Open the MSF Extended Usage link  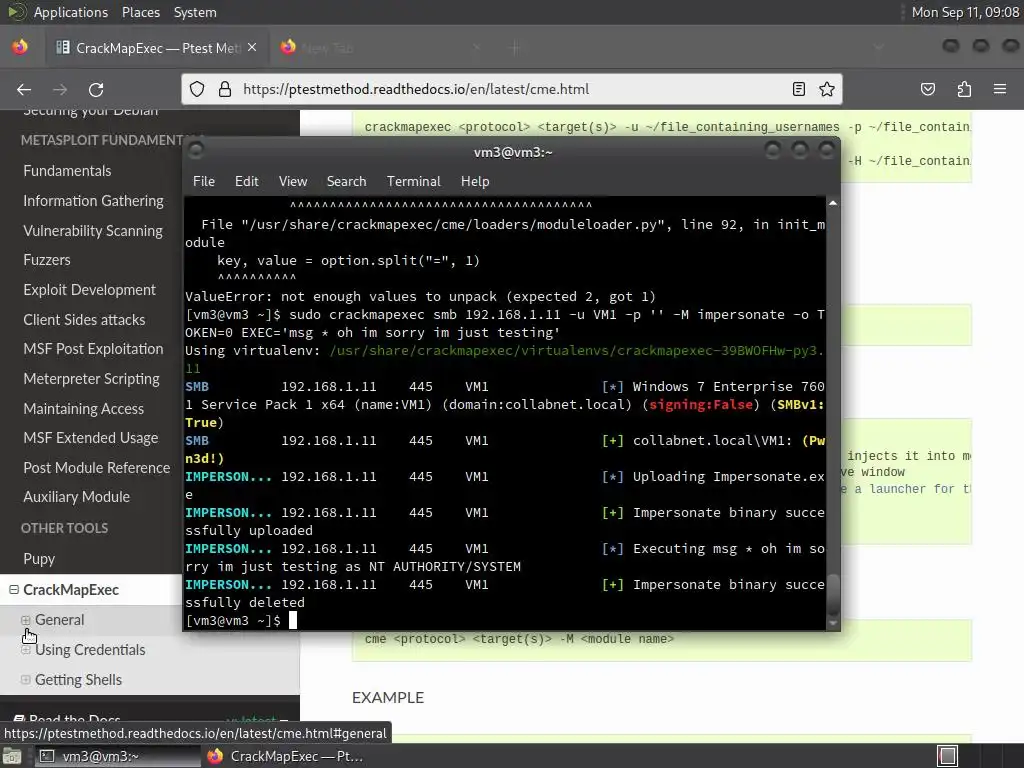[x=91, y=438]
